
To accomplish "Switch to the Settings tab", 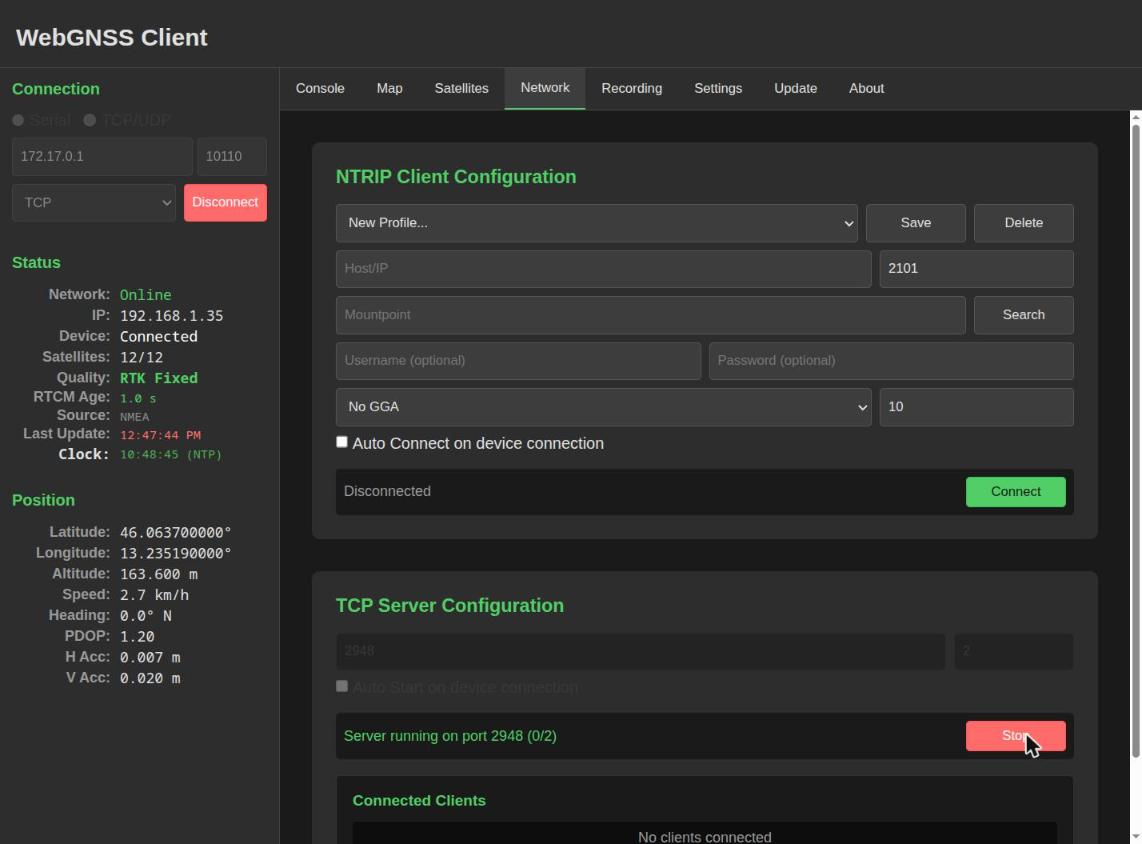I will 718,88.
